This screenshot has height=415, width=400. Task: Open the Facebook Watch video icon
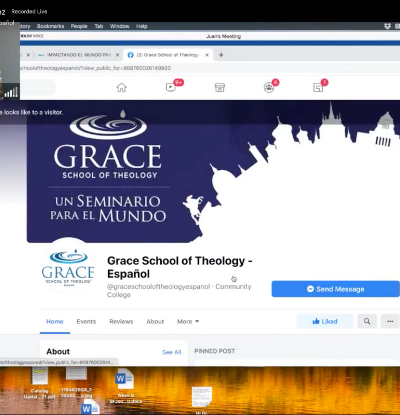click(171, 87)
